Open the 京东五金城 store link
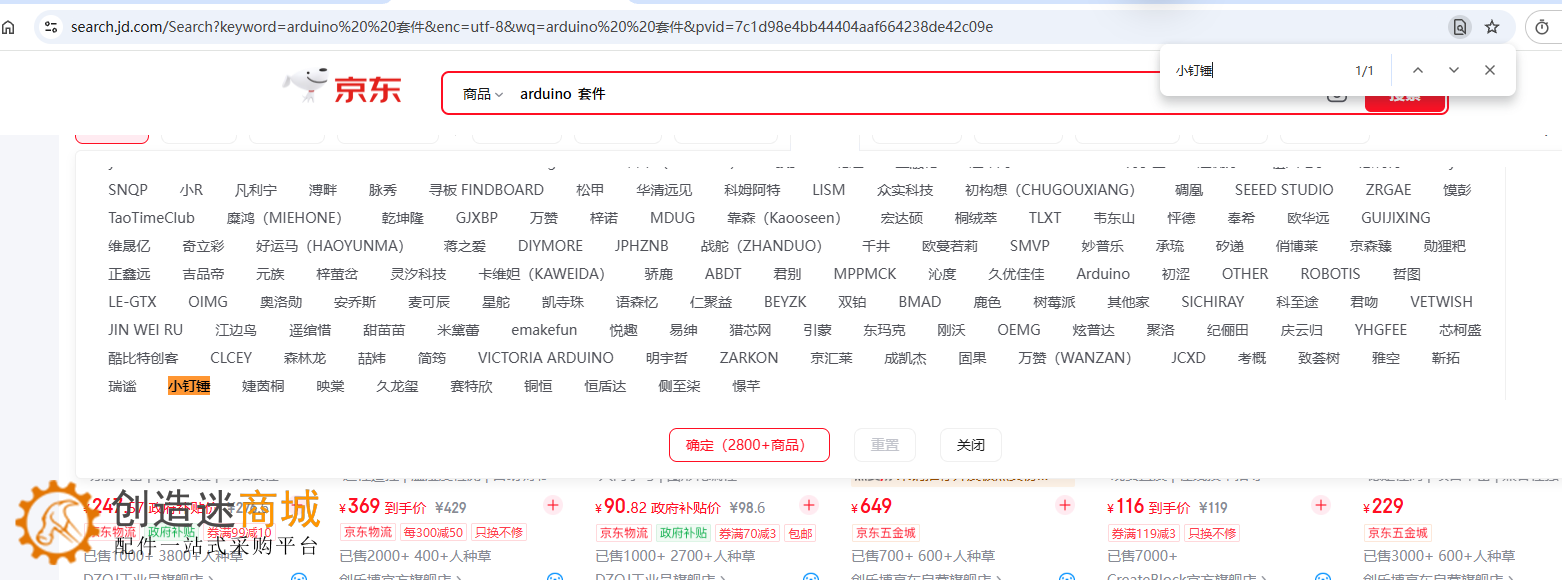1562x580 pixels. [x=885, y=533]
